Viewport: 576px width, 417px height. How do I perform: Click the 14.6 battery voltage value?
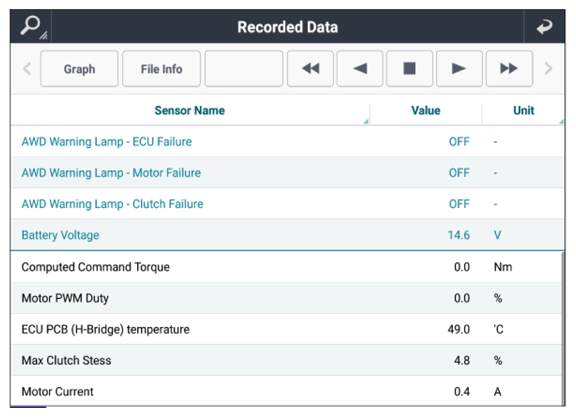pyautogui.click(x=458, y=235)
